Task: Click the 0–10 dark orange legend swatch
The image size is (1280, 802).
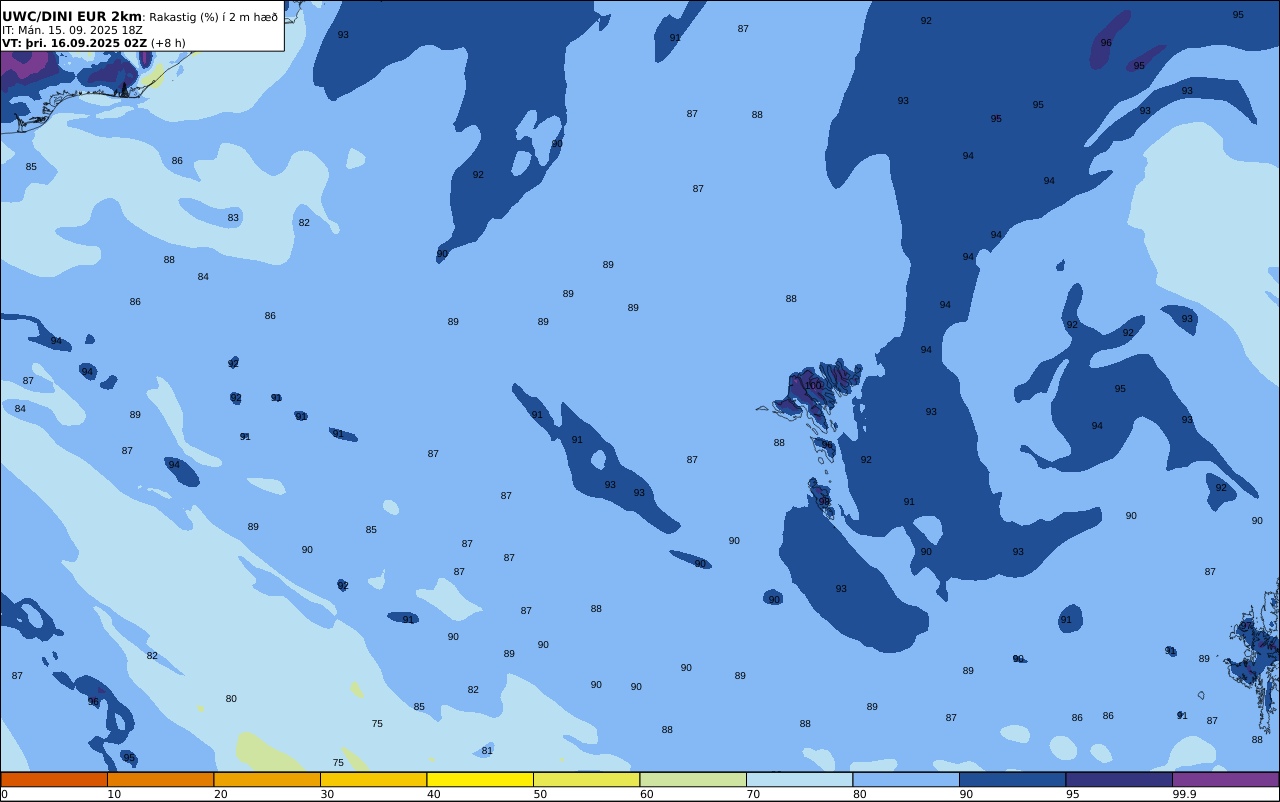Action: pyautogui.click(x=54, y=779)
